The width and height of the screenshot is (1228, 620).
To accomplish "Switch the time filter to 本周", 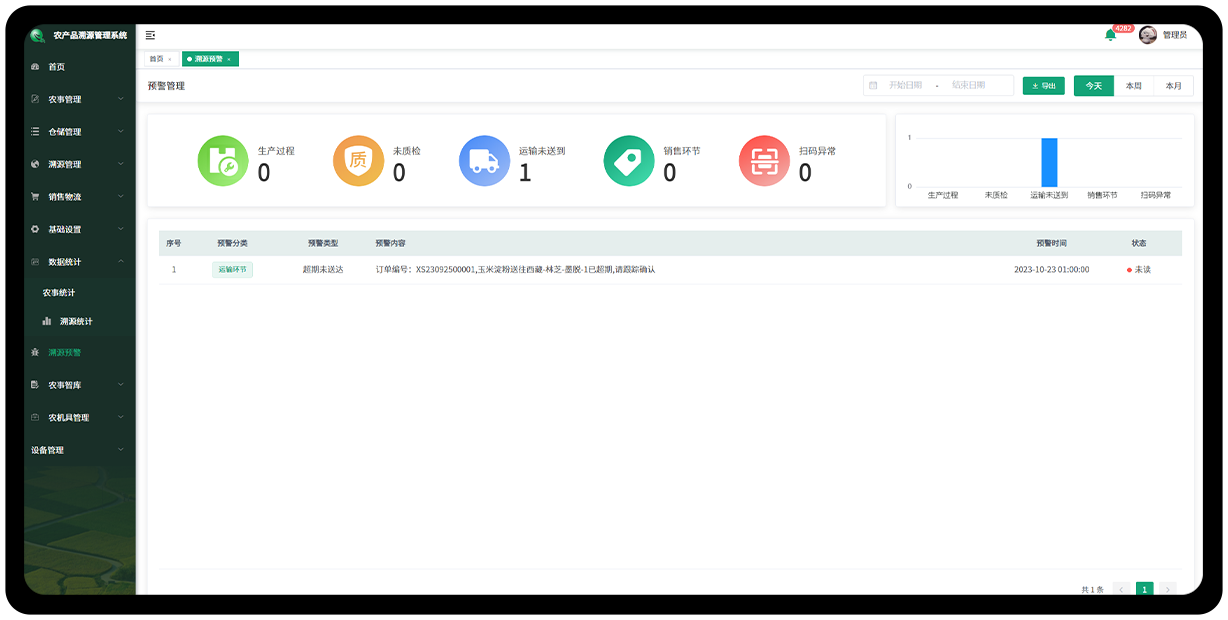I will coord(1133,86).
